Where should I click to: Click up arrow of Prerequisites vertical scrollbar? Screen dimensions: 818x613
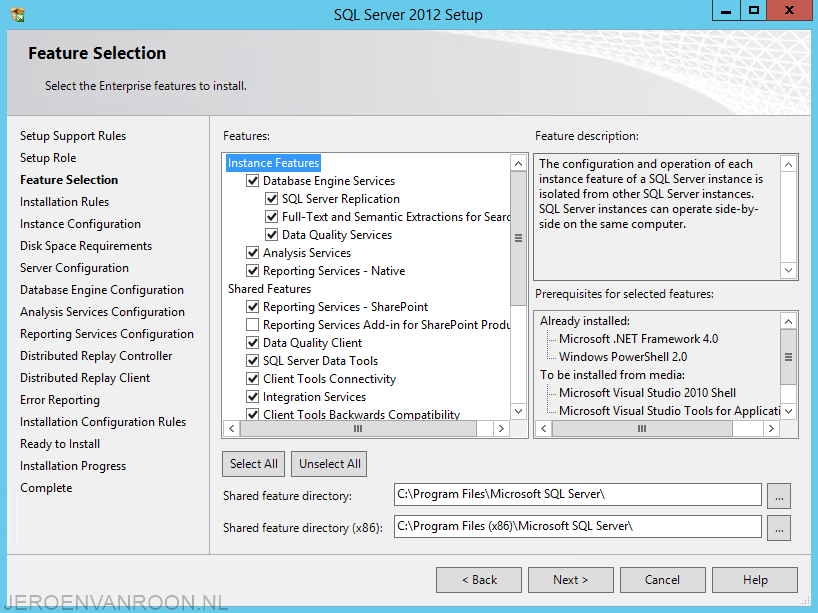click(788, 321)
